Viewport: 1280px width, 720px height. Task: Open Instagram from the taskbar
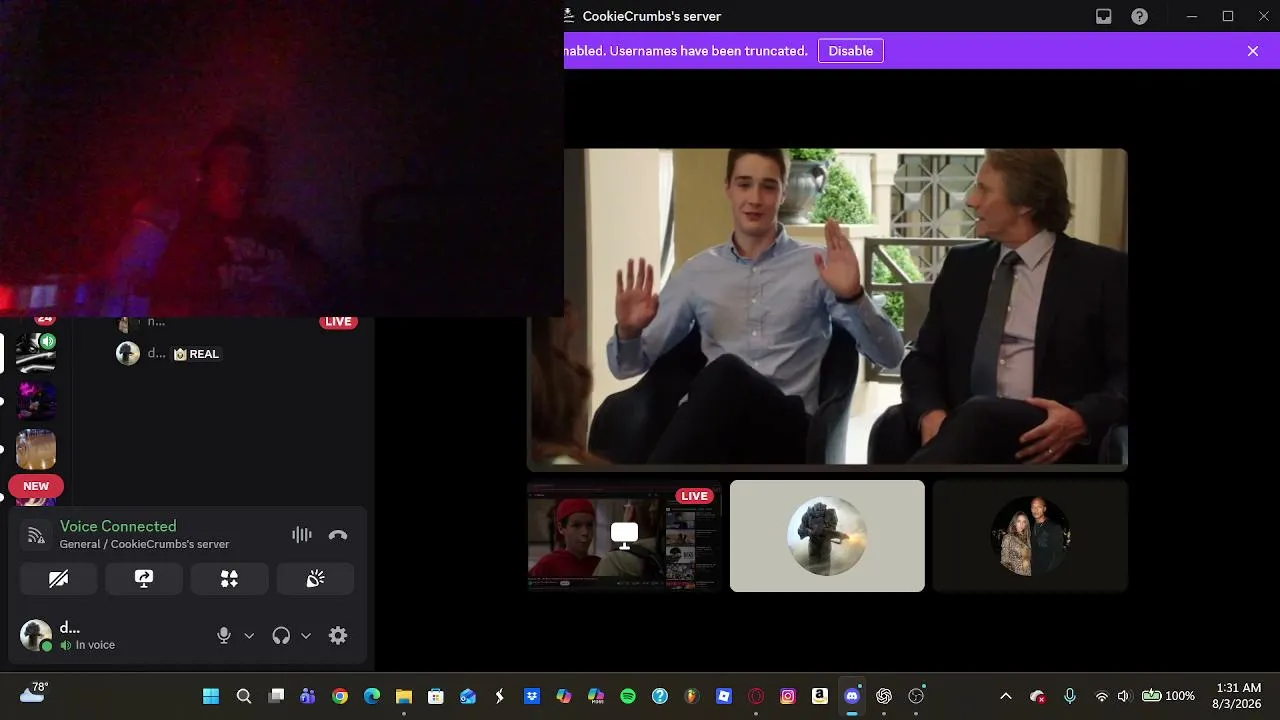(x=788, y=696)
